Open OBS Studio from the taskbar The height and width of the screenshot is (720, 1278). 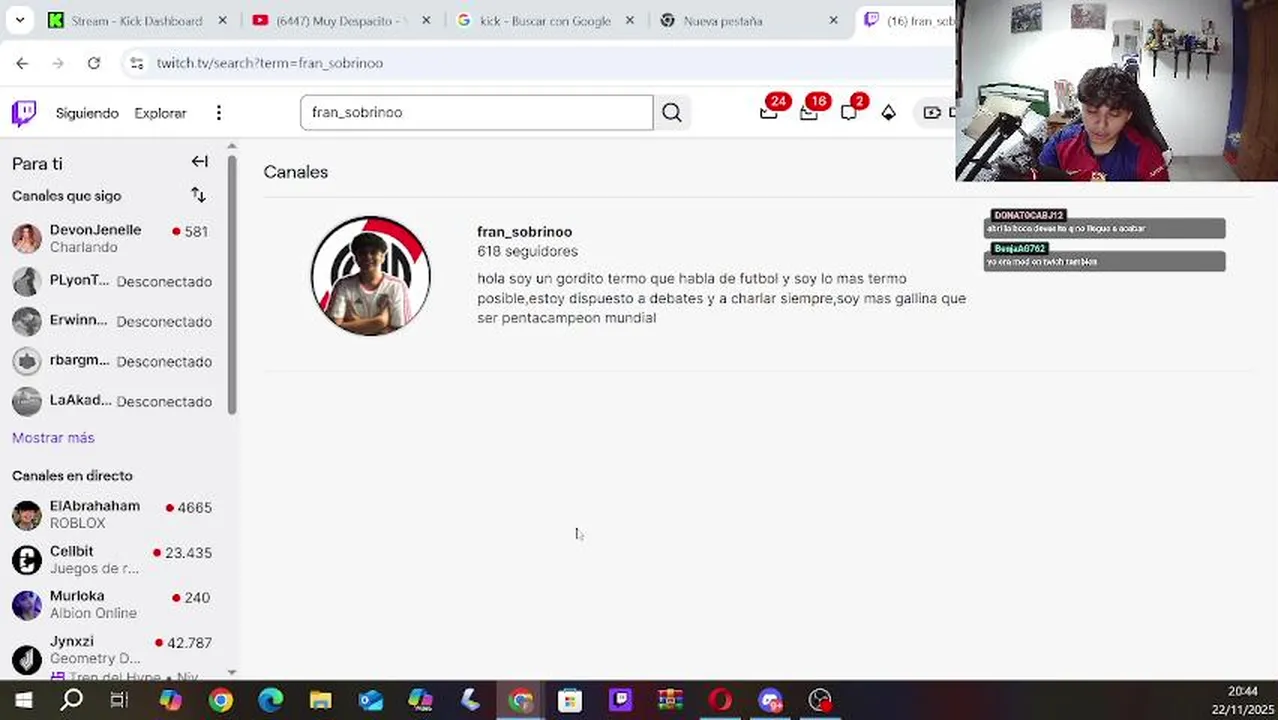(820, 700)
